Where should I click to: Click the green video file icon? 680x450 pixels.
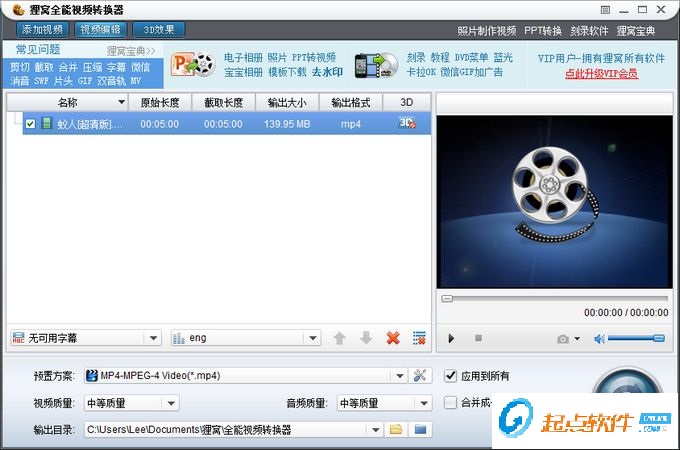46,124
